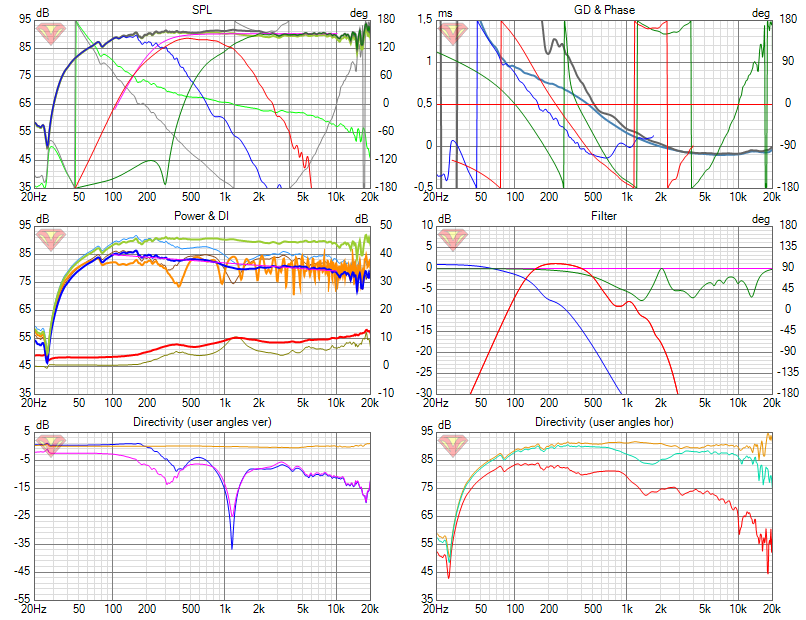Select right-side dB label of Power & DI chart
This screenshot has height=620, width=806.
click(361, 220)
